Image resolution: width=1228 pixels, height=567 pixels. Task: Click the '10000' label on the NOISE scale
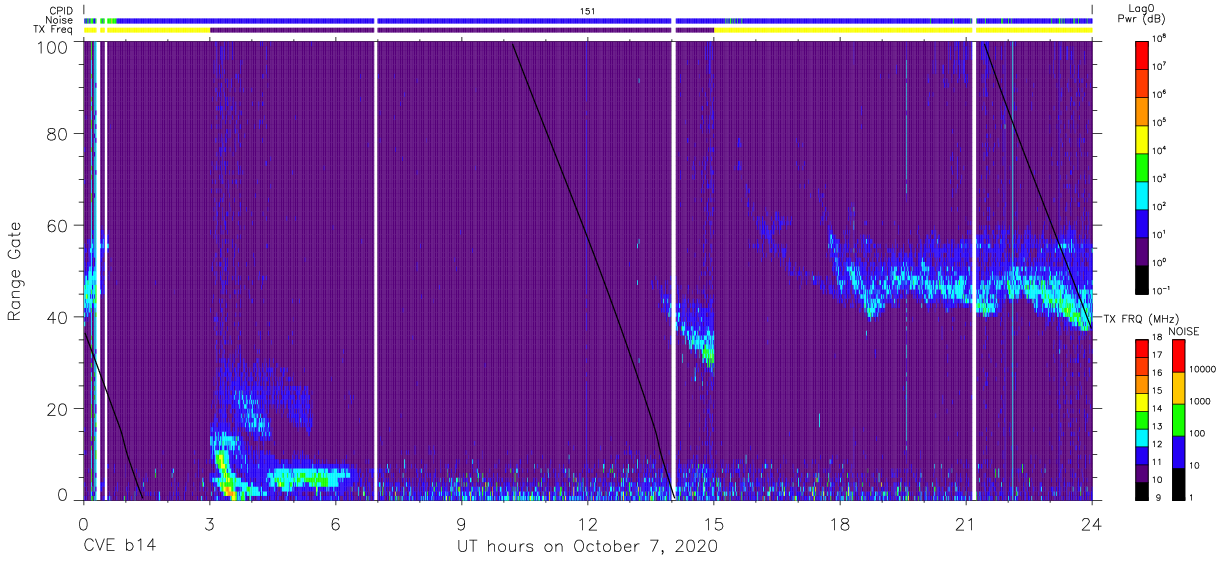[x=1203, y=369]
